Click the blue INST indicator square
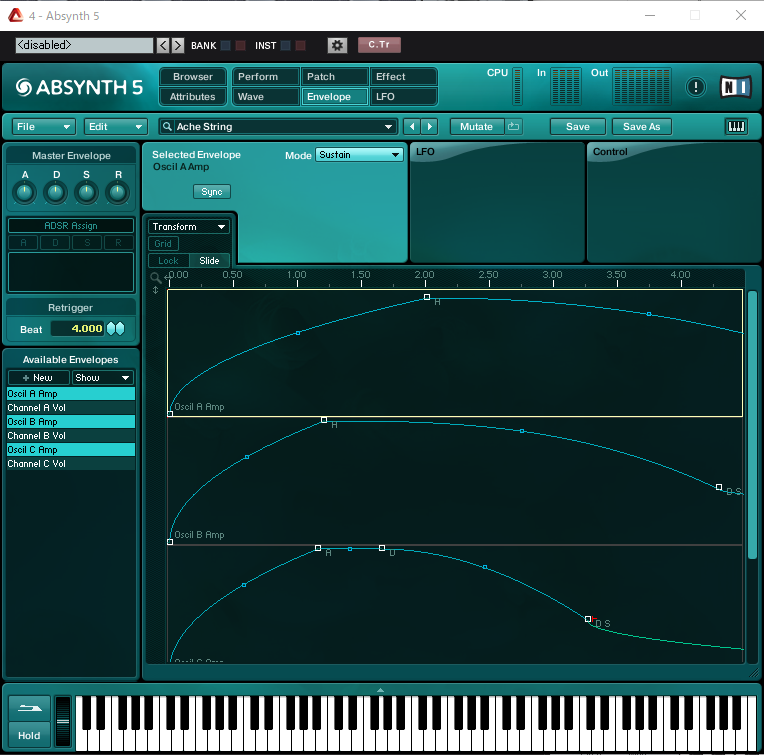The height and width of the screenshot is (755, 764). tap(286, 45)
